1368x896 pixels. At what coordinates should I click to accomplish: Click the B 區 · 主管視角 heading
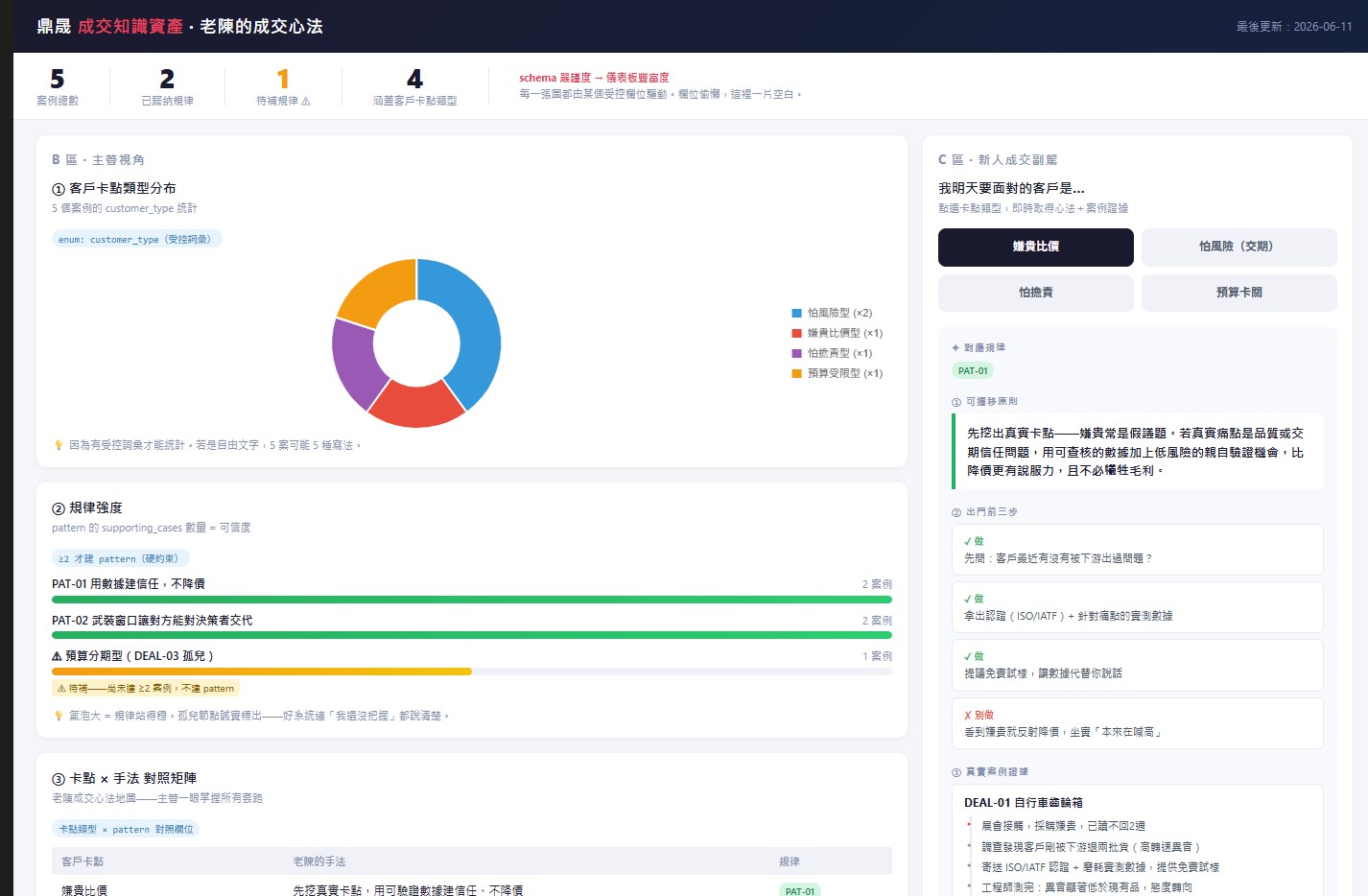[x=98, y=159]
